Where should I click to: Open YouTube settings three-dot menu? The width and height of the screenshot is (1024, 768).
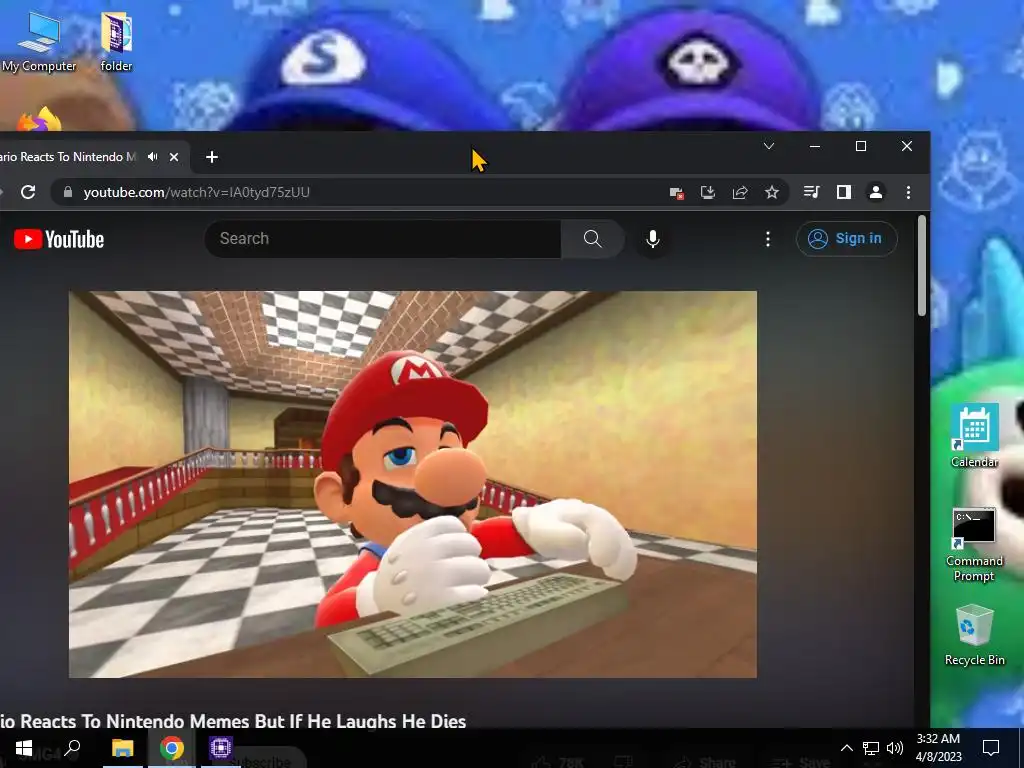[x=768, y=239]
